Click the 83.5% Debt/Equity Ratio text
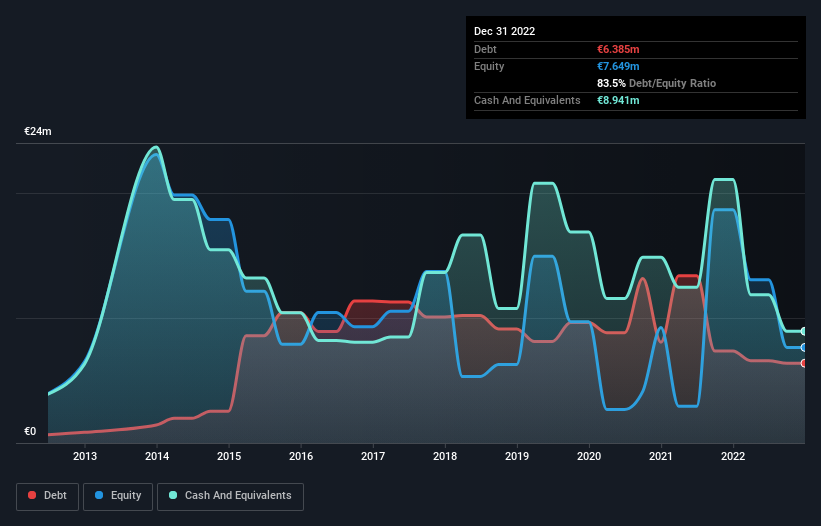 coord(656,83)
